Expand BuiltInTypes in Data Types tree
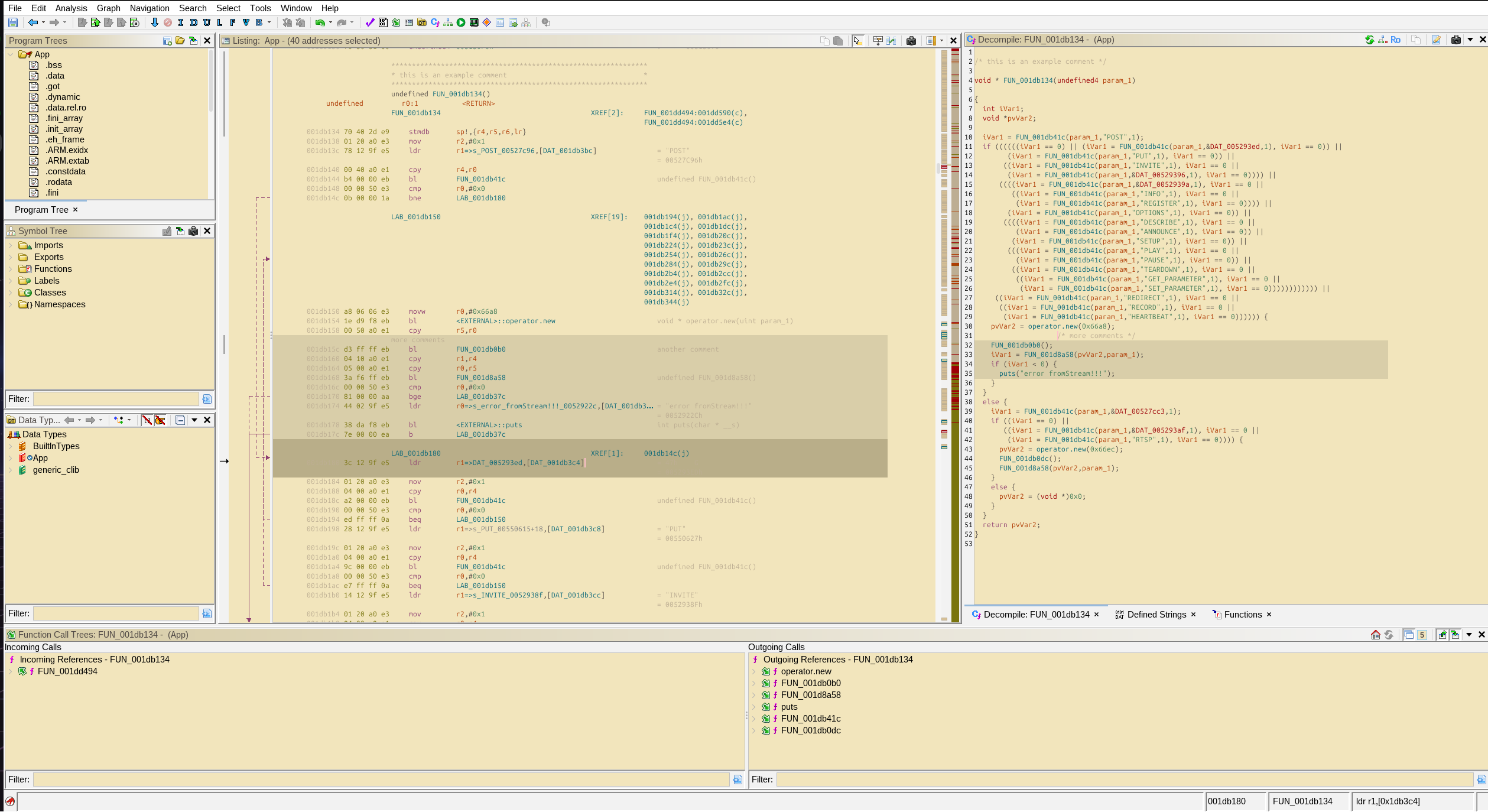The height and width of the screenshot is (812, 1488). (x=10, y=446)
